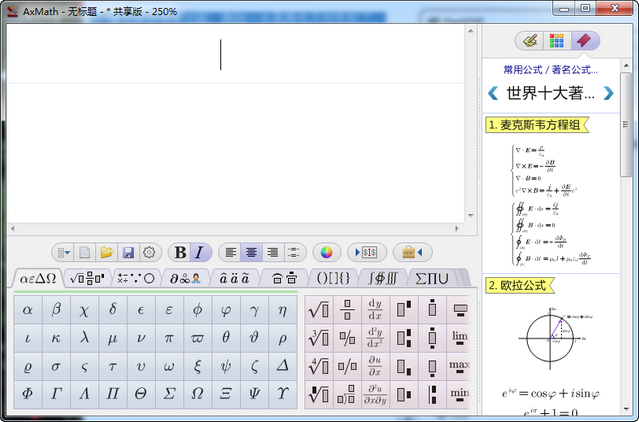Insert the fourth root template

pos(319,366)
